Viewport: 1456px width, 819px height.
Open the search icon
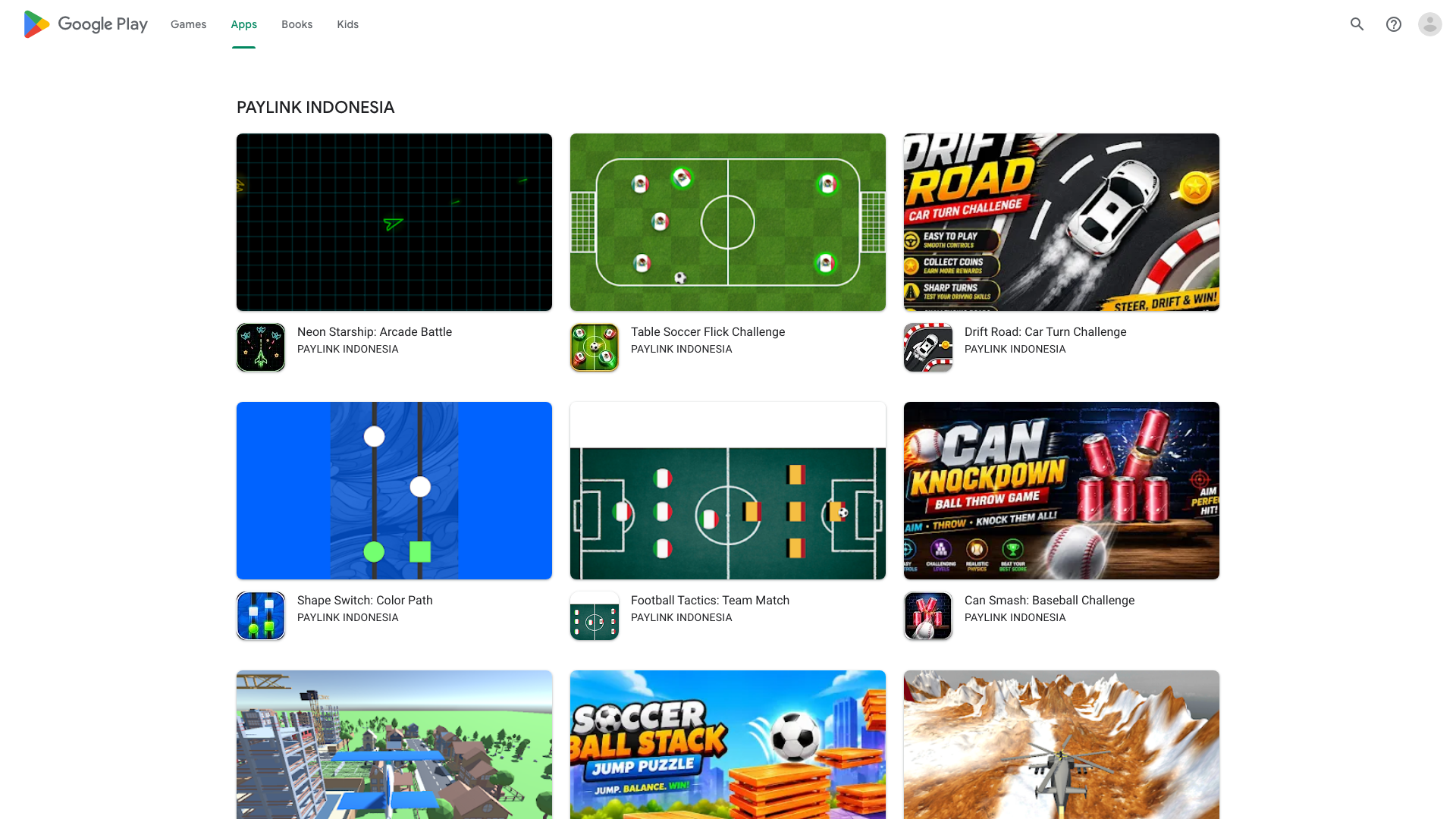1357,24
